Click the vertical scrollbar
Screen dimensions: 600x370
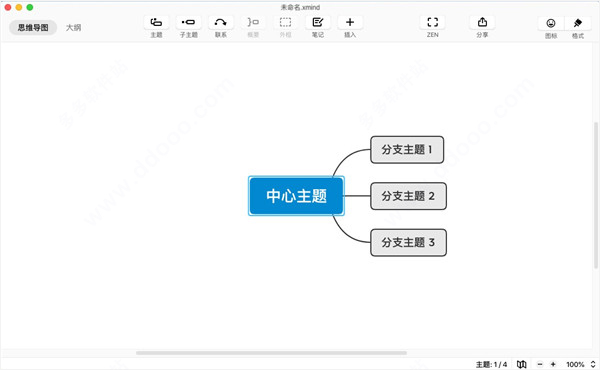(x=596, y=195)
